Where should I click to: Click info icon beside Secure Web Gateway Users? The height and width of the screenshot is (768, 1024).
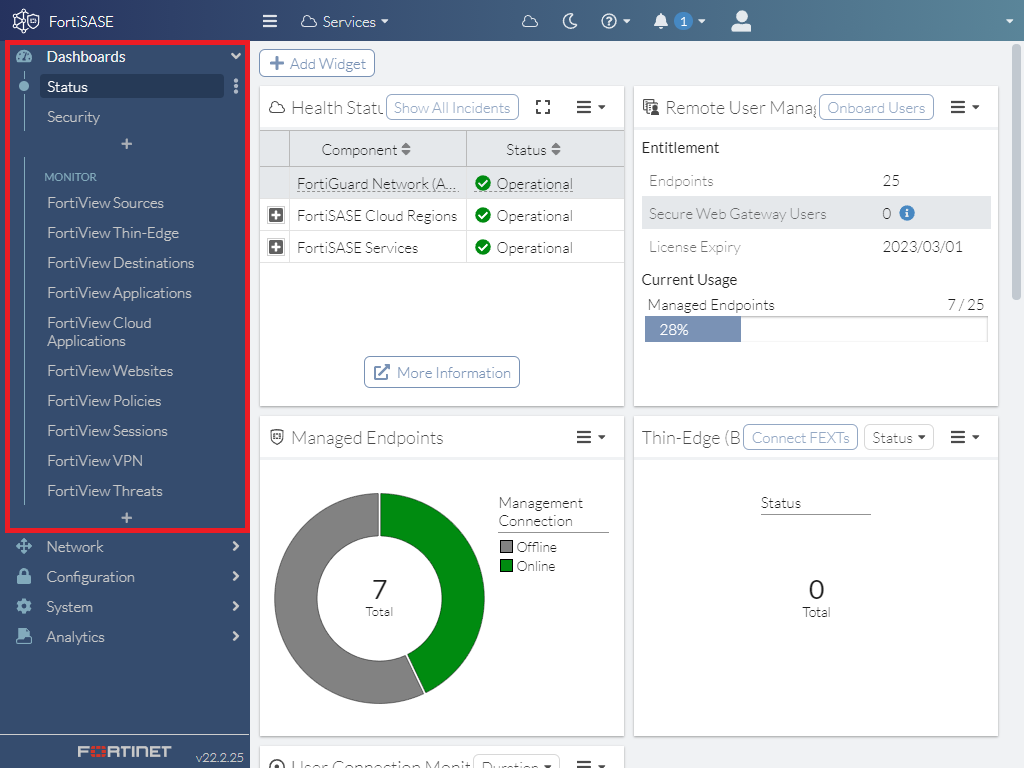[x=907, y=213]
